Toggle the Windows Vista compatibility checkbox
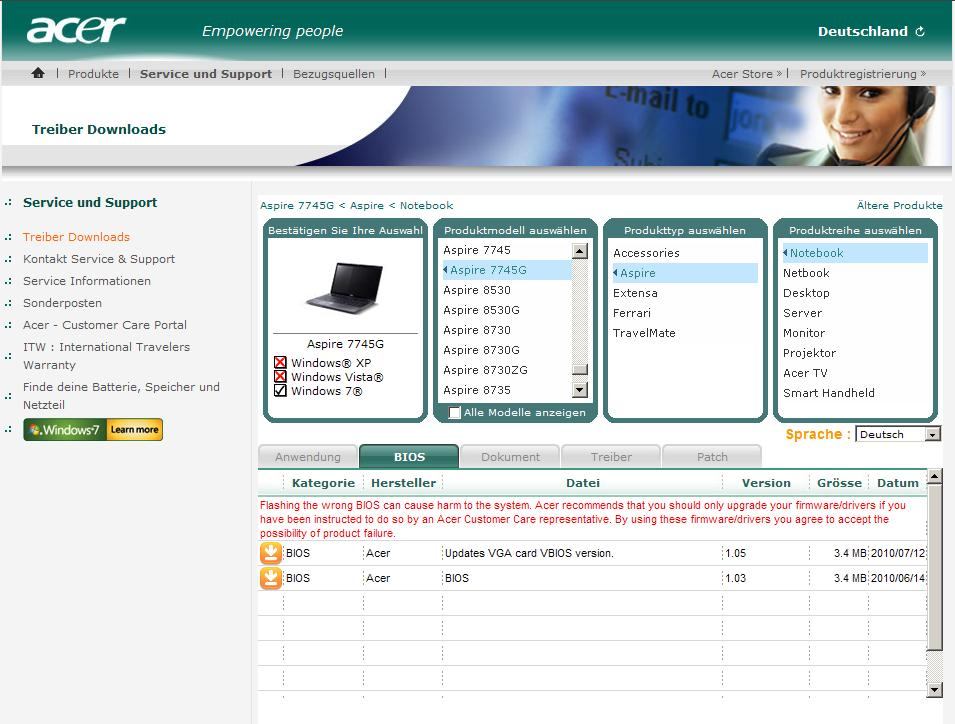This screenshot has height=724, width=955. 280,376
